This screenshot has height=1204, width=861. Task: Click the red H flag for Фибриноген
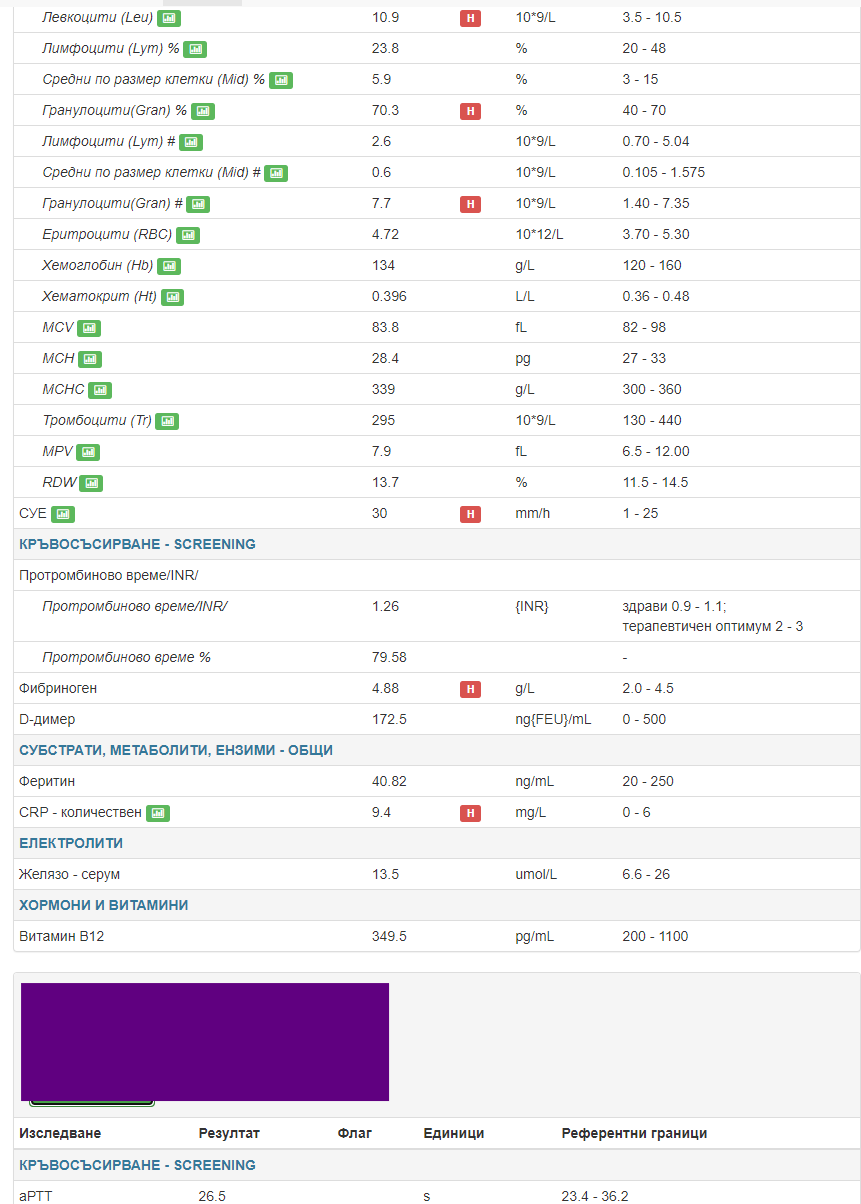click(470, 689)
